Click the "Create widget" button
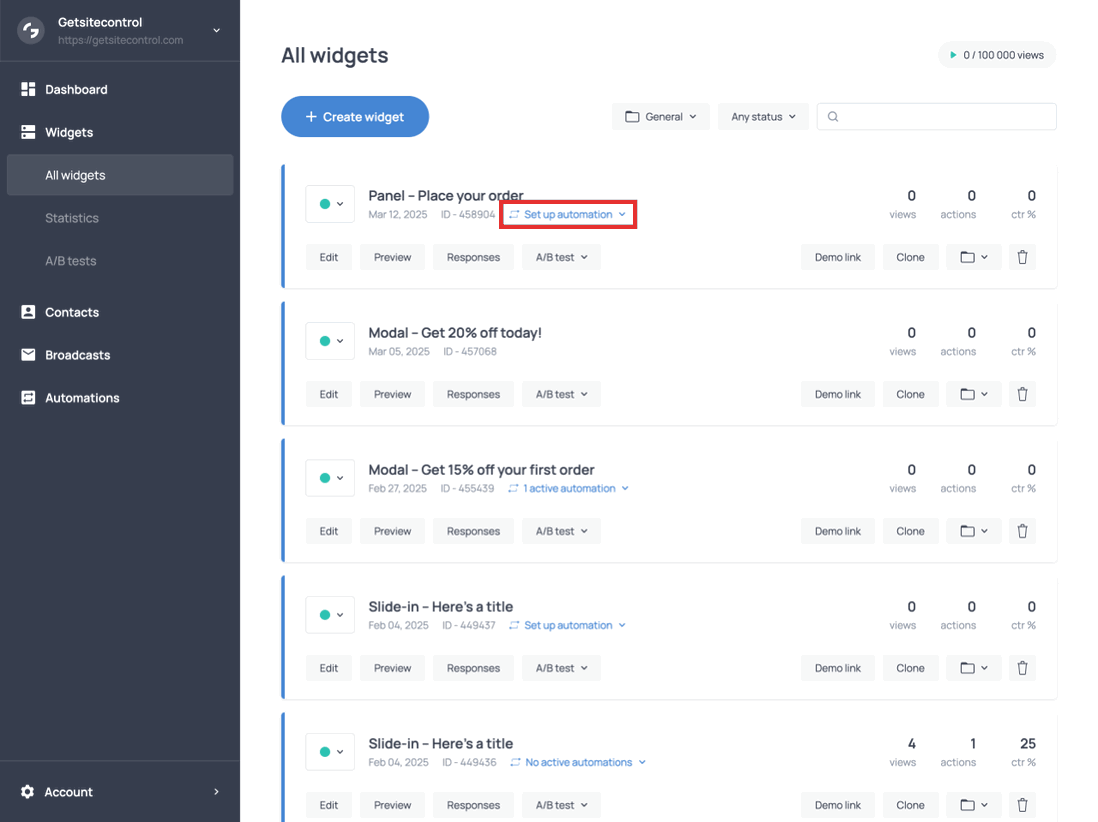Image resolution: width=1098 pixels, height=822 pixels. [x=354, y=116]
